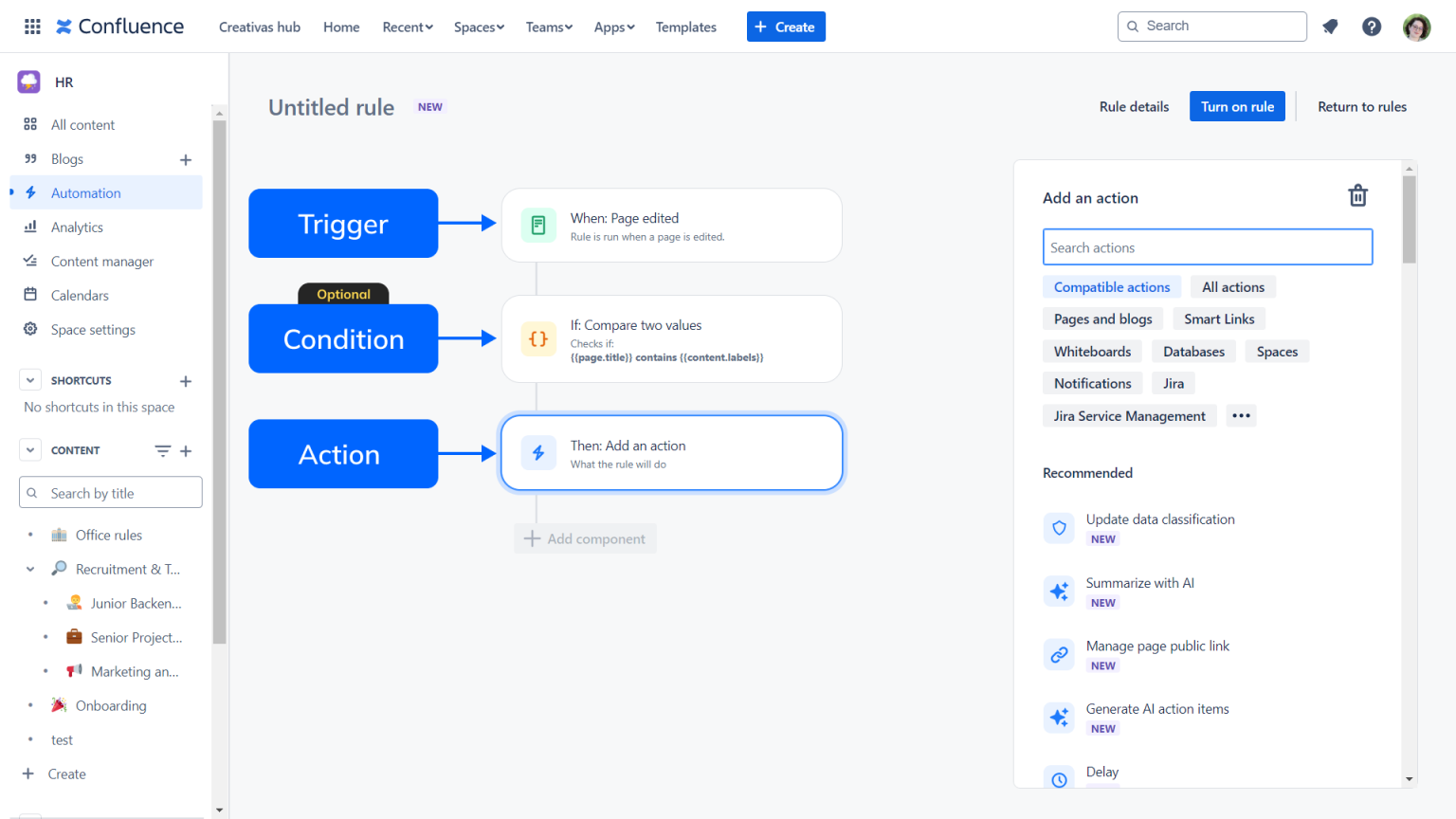Click the Turn on rule button
The image size is (1456, 819).
pos(1237,106)
